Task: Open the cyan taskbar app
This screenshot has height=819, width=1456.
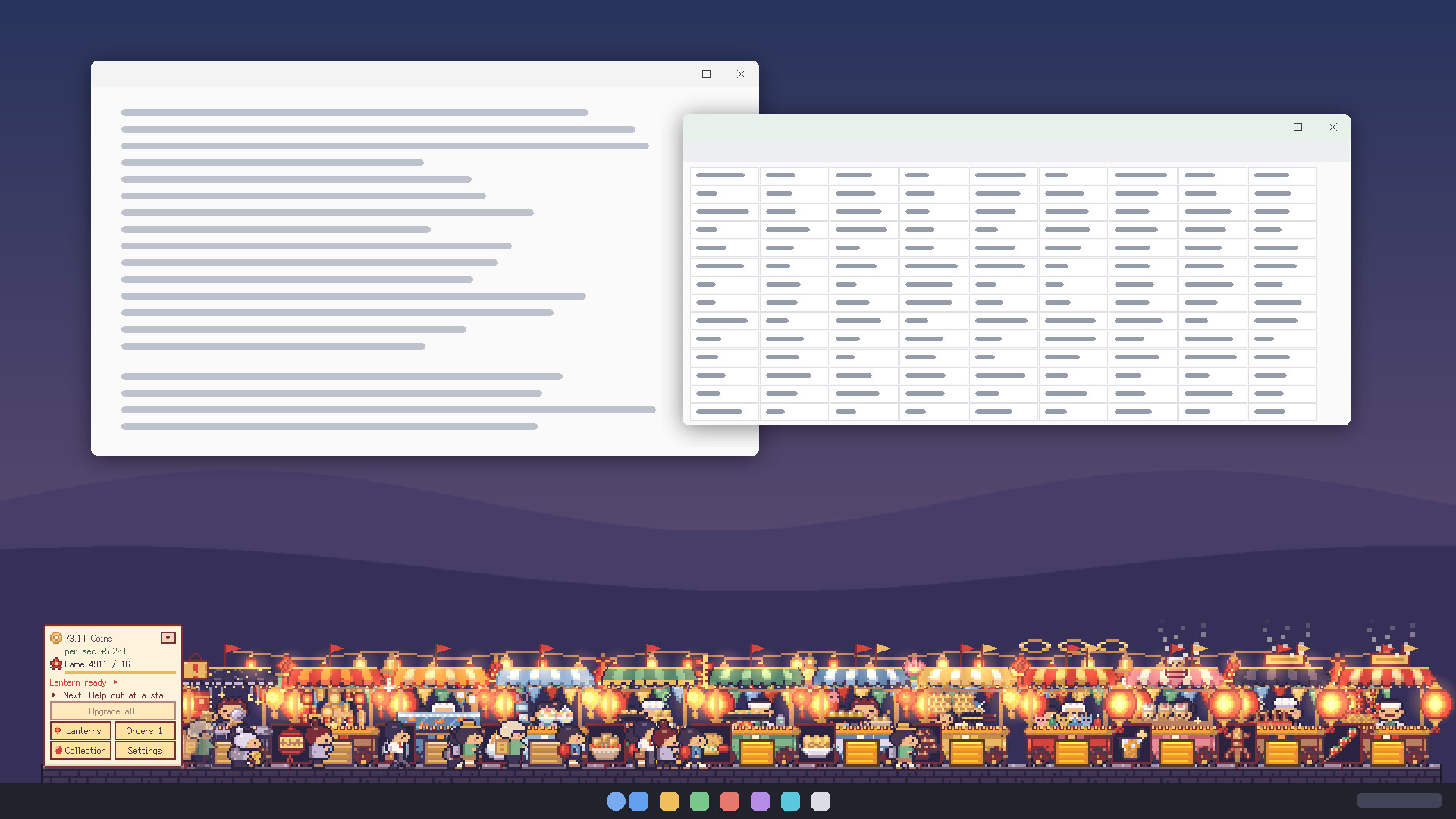Action: coord(791,801)
